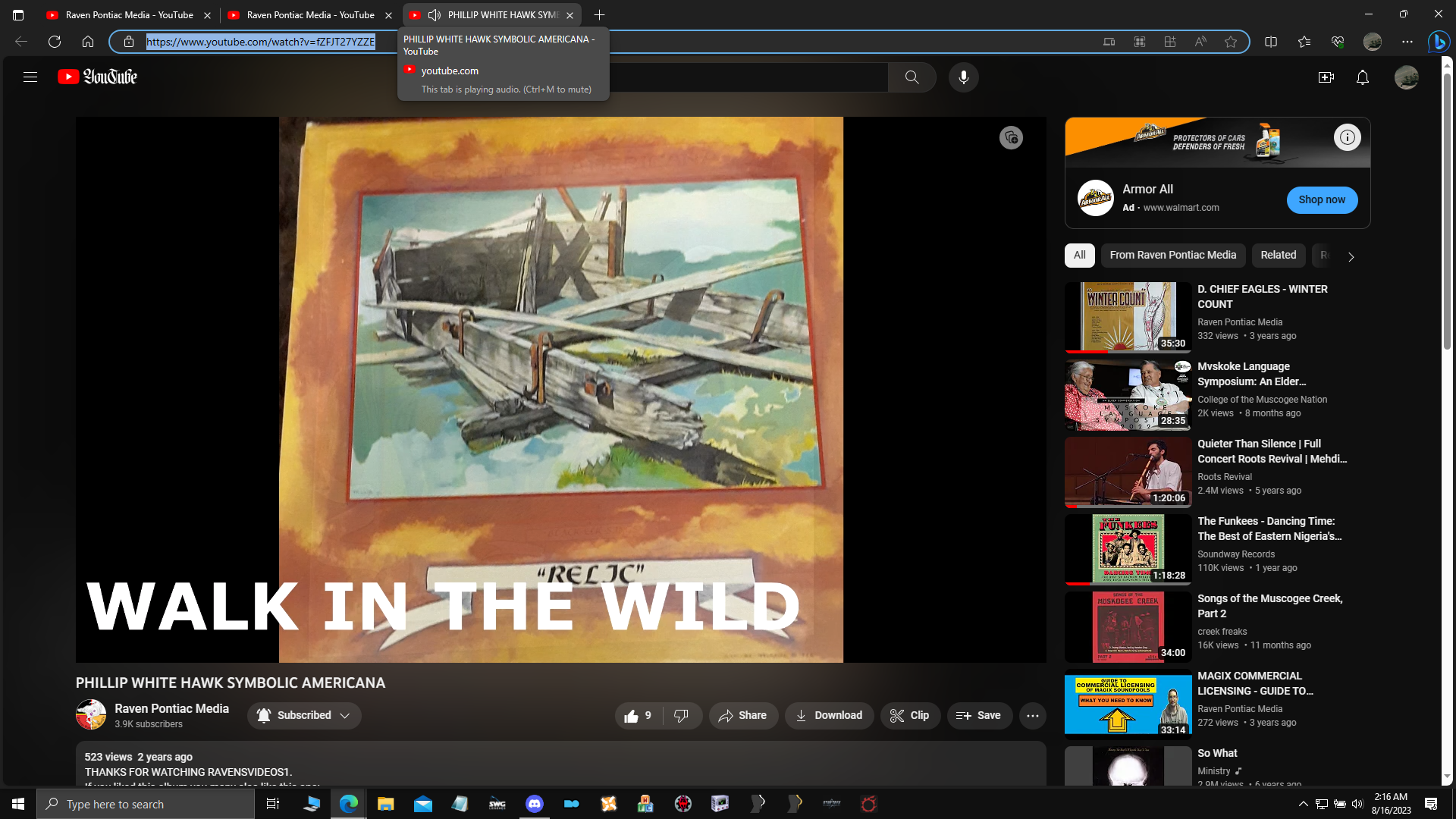
Task: Open Edge settings and more menu
Action: pyautogui.click(x=1407, y=42)
